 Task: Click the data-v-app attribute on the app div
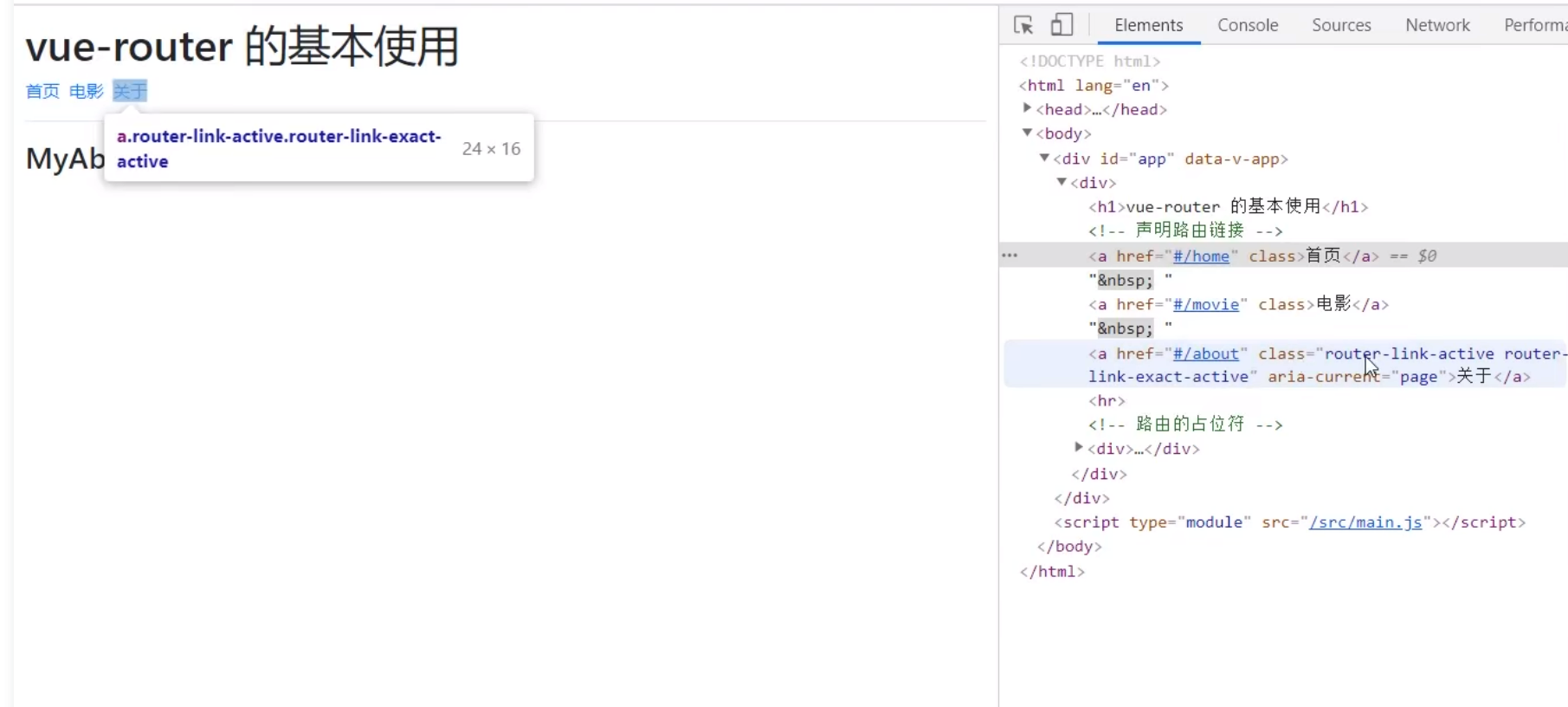pyautogui.click(x=1231, y=159)
